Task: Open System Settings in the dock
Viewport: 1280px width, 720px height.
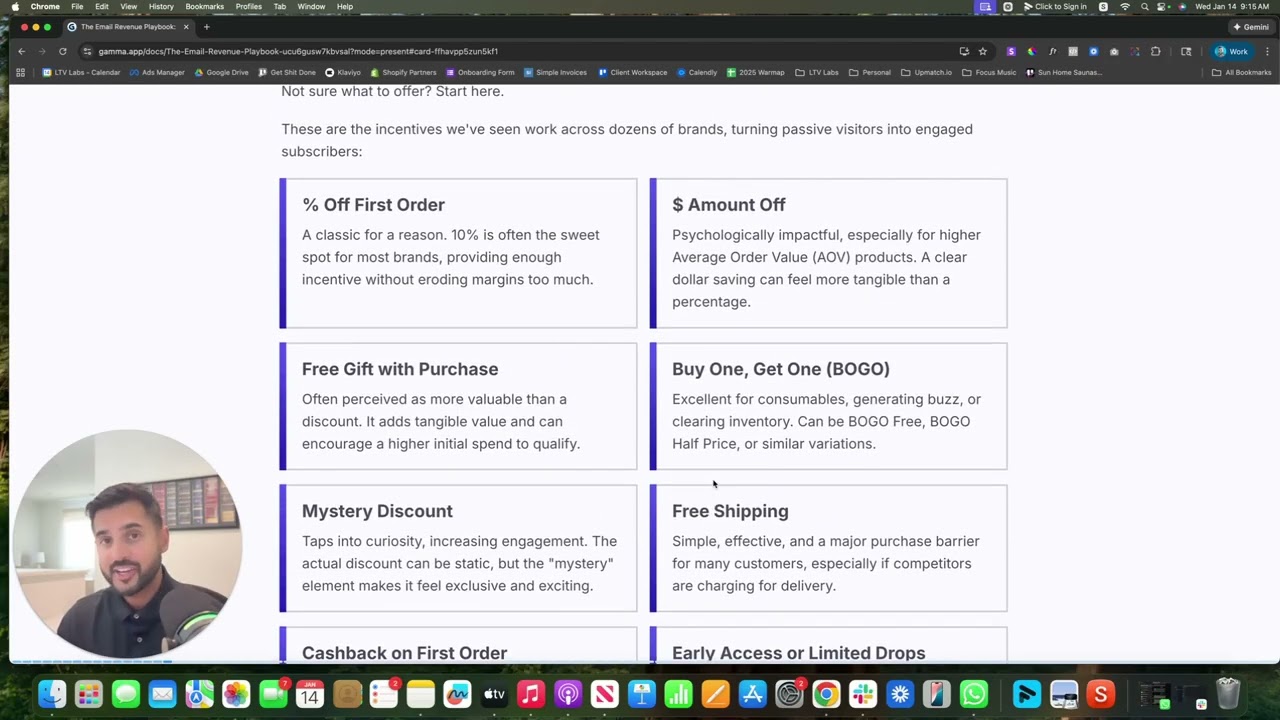Action: tap(789, 693)
